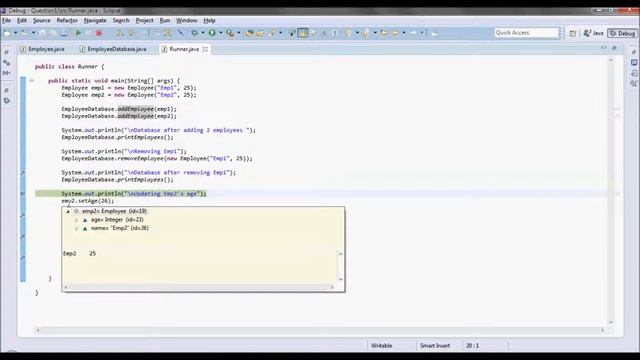Click the Writable status bar entry
Image resolution: width=640 pixels, height=360 pixels.
point(382,346)
